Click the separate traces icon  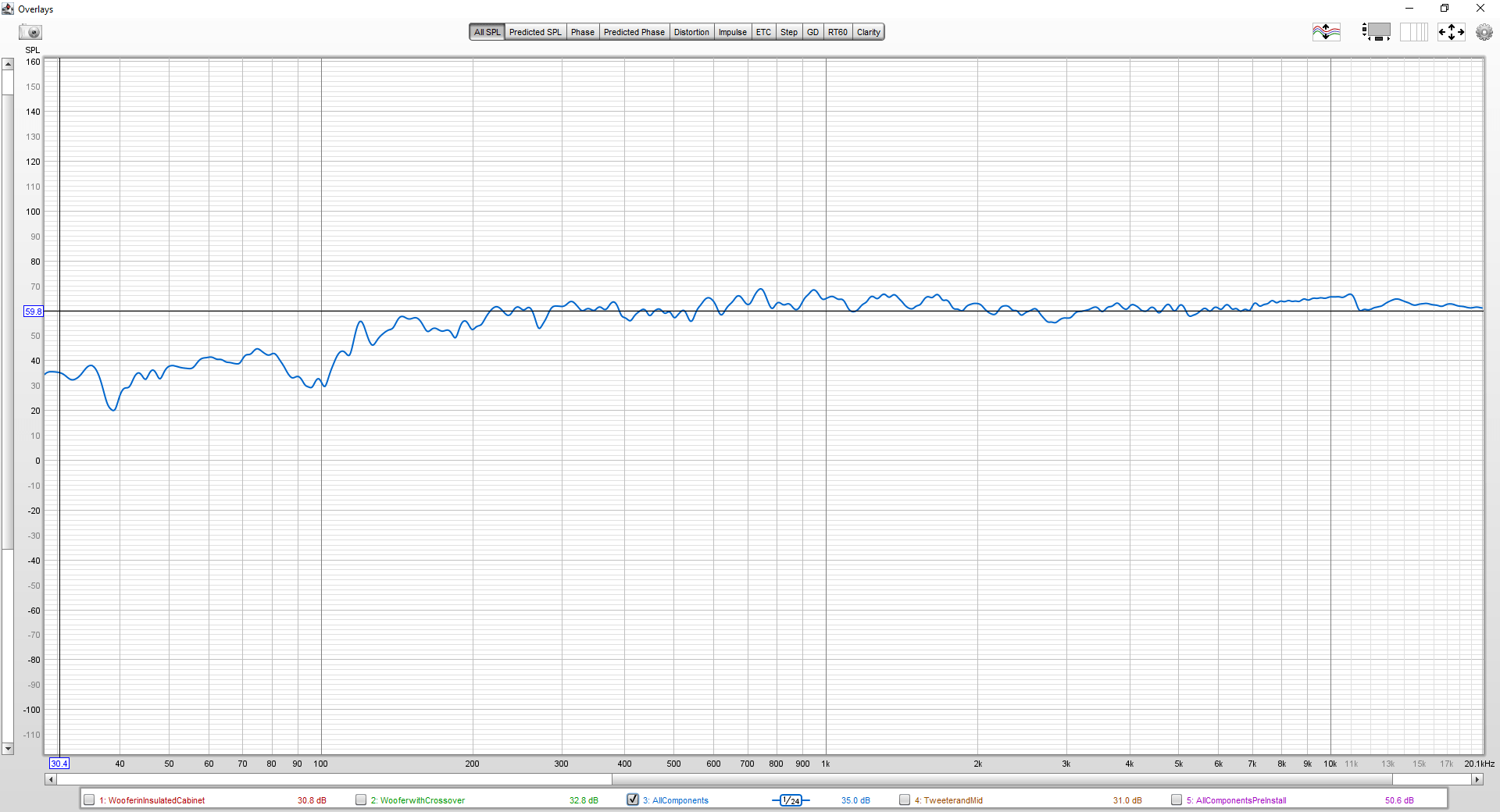tap(1326, 32)
